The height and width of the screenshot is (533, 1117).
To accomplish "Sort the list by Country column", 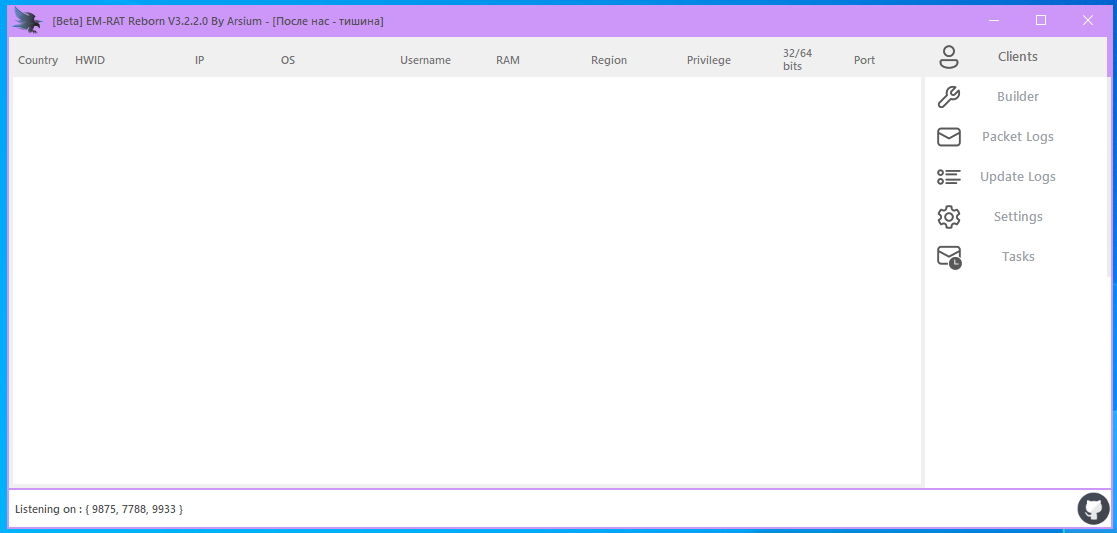I will pos(38,60).
